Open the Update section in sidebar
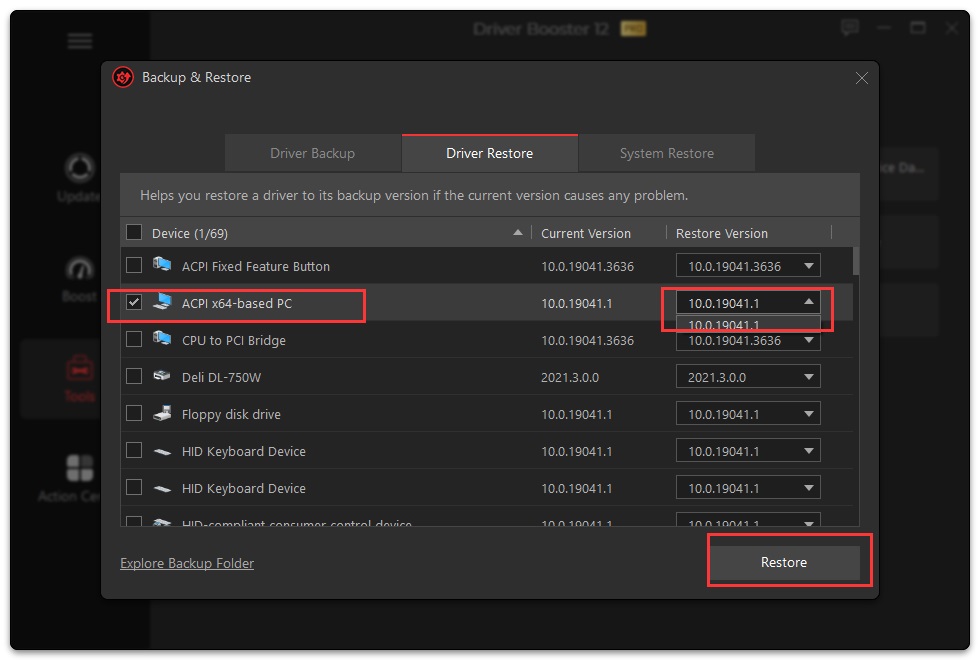The image size is (980, 660). coord(79,178)
